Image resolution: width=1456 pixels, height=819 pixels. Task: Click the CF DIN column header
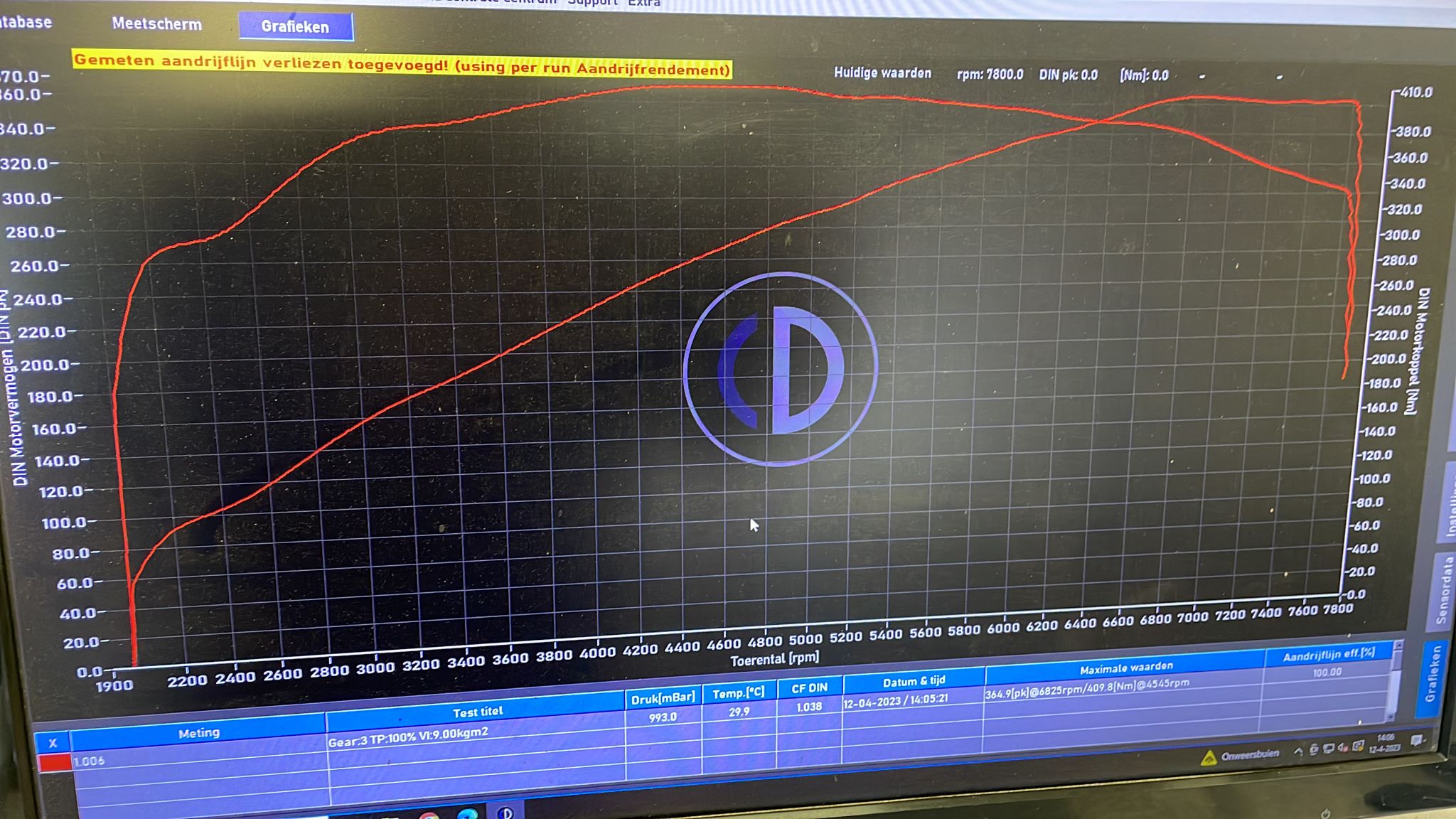pos(809,687)
